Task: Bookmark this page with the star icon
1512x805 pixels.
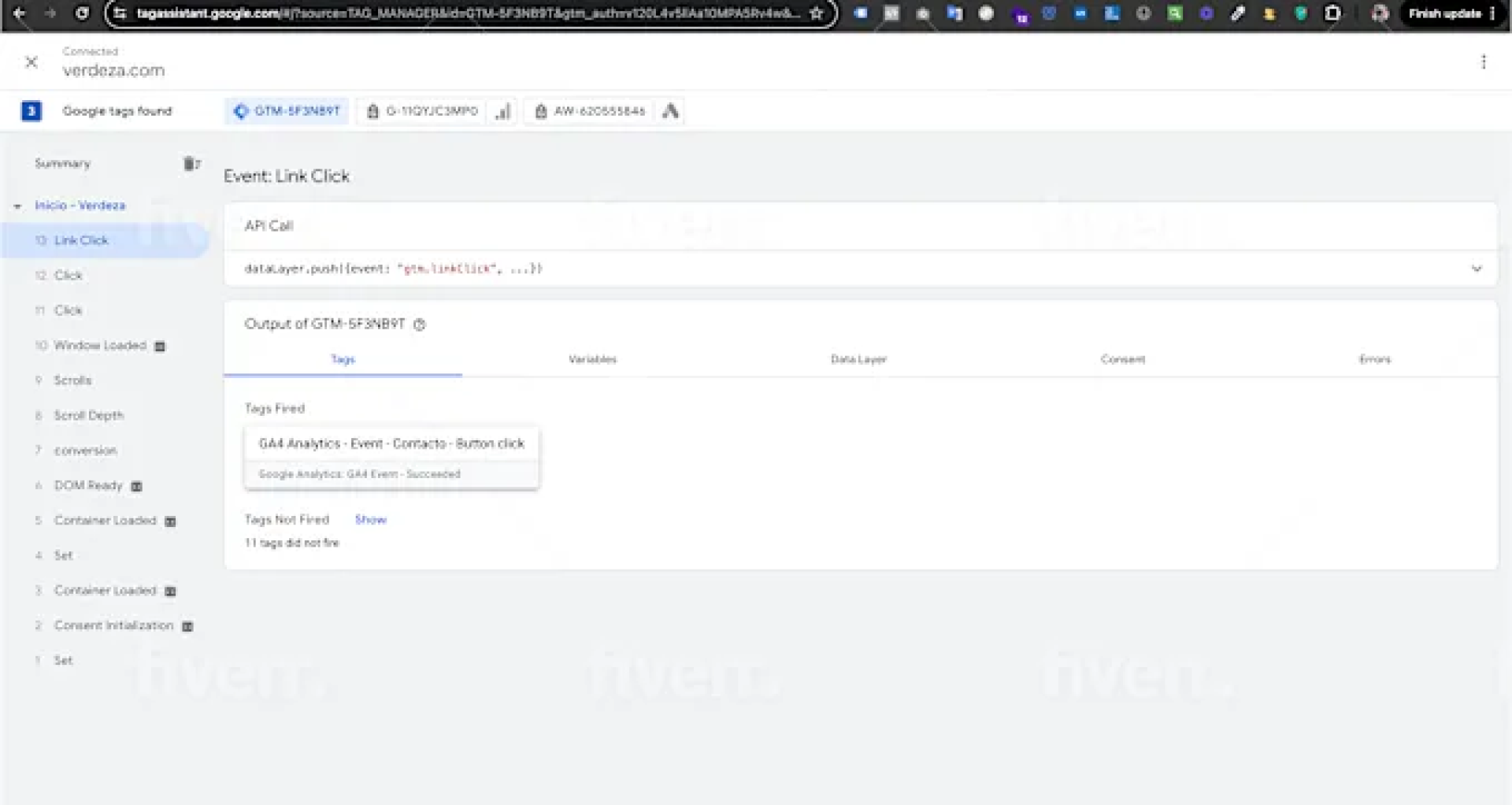Action: (x=817, y=13)
